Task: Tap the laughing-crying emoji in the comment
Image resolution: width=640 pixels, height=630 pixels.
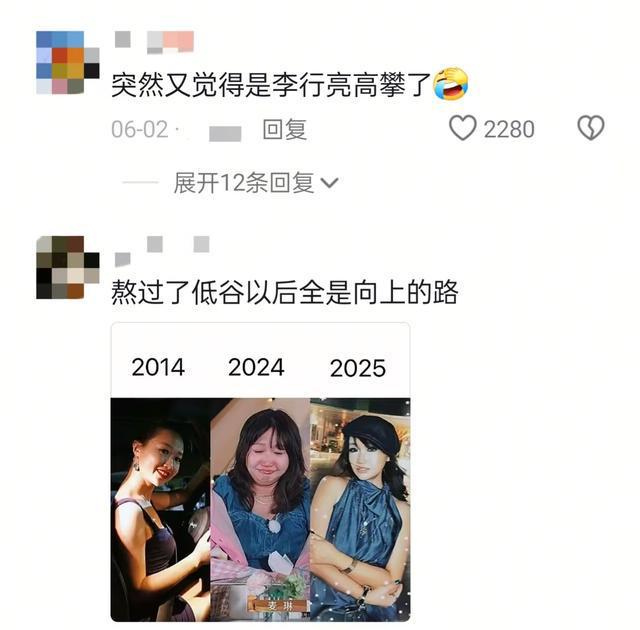Action: click(450, 84)
